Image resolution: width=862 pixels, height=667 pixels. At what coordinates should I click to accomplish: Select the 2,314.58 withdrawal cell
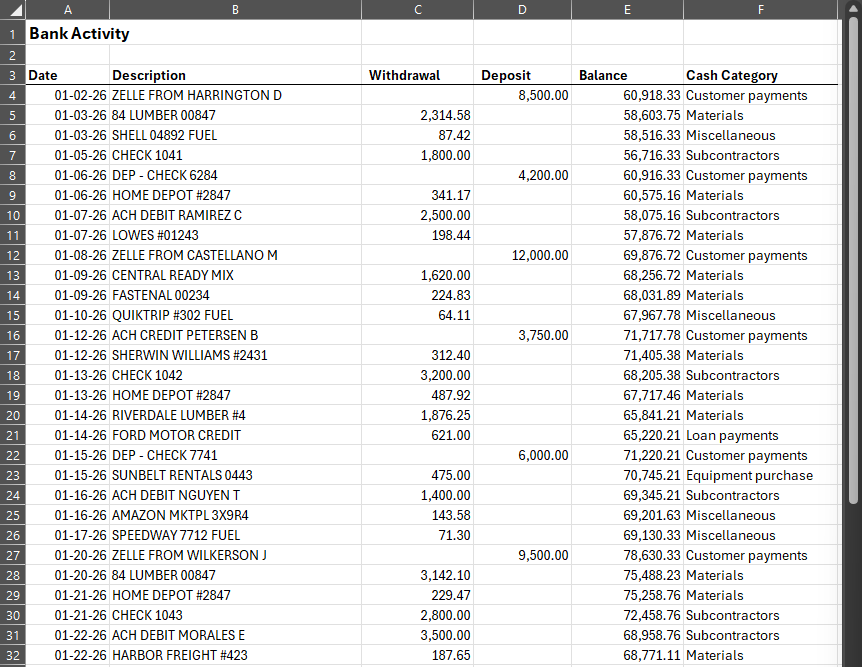(x=417, y=115)
